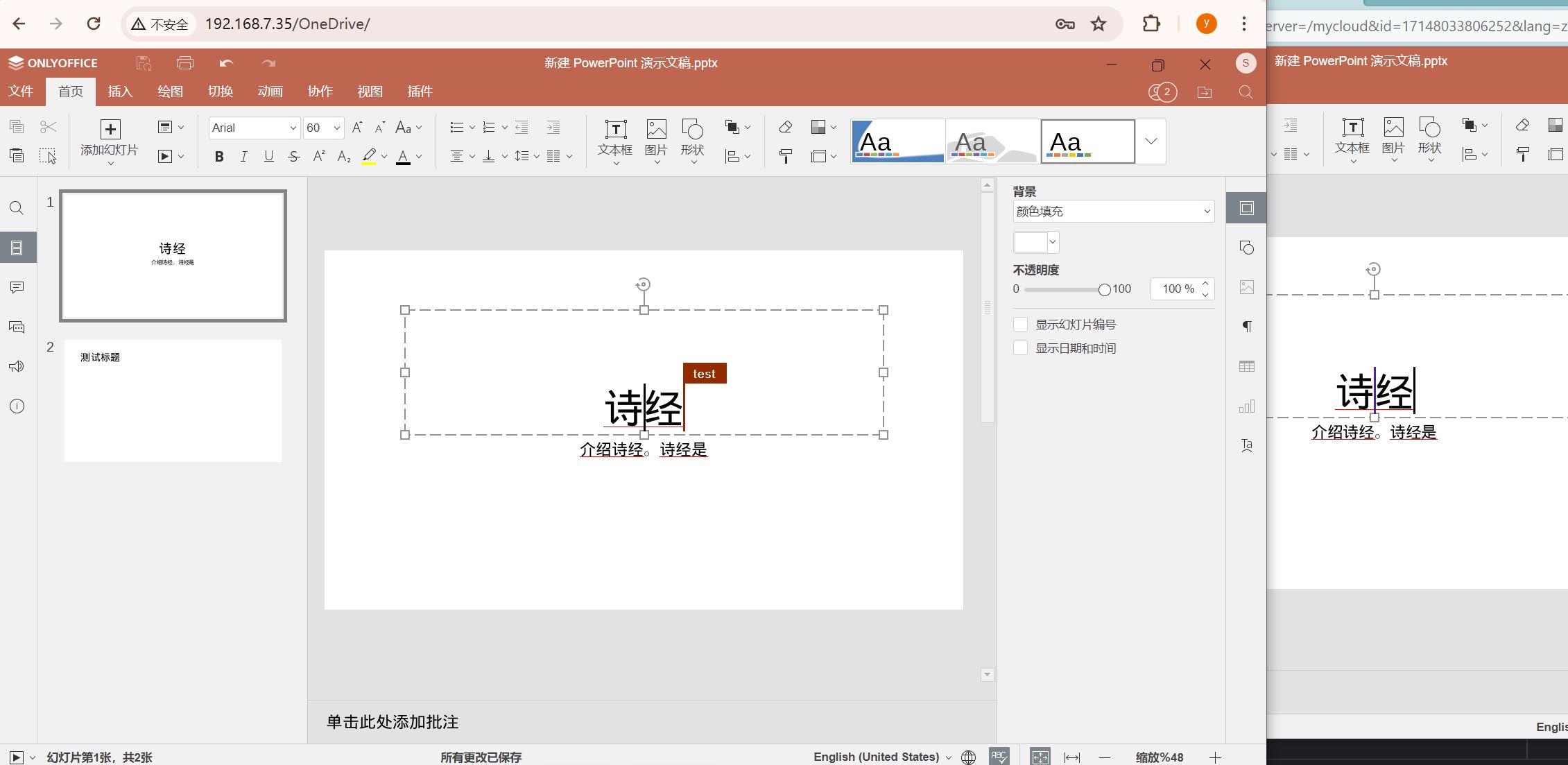Expand the slide theme gallery

click(x=1151, y=141)
